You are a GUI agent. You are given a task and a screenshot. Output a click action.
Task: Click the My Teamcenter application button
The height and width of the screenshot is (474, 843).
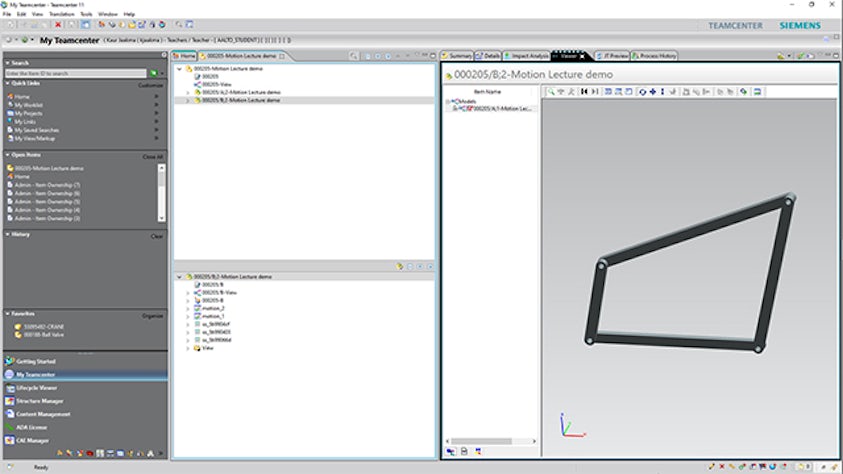click(85, 375)
